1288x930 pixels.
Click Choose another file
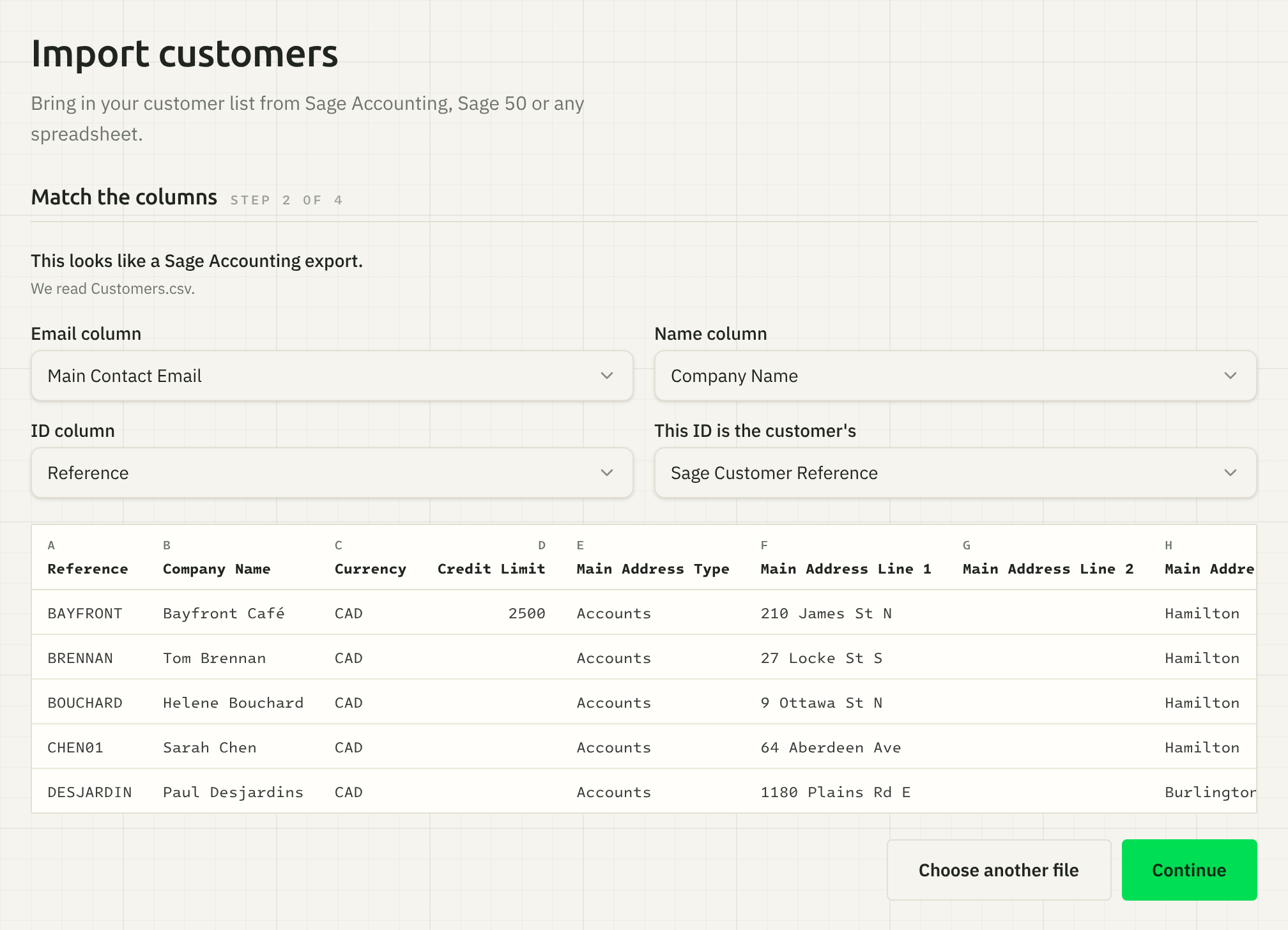click(999, 870)
